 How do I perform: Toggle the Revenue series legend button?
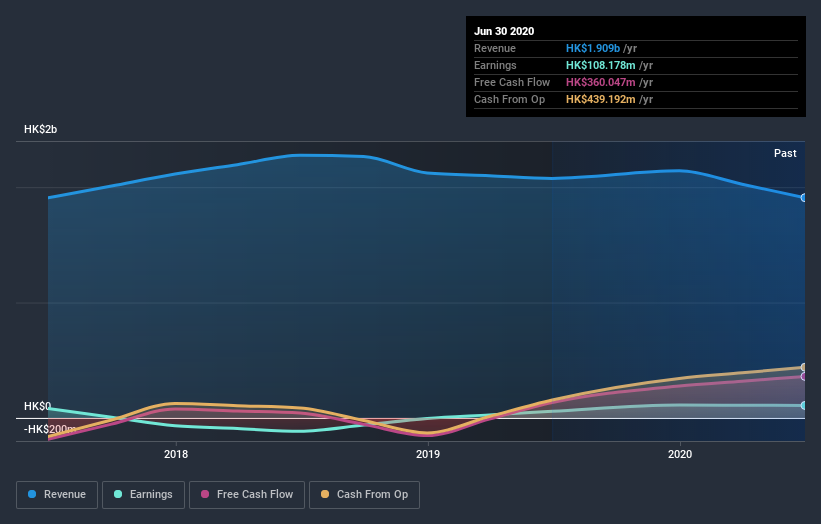(57, 495)
